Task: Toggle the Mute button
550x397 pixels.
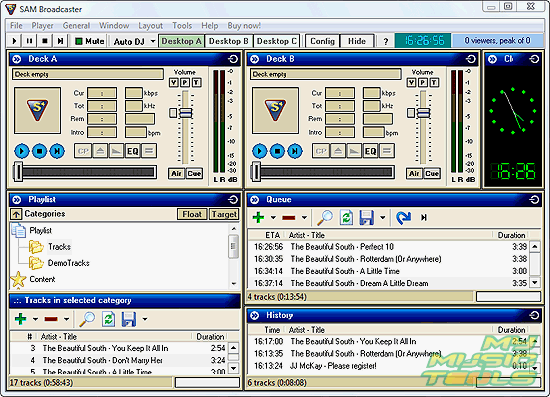Action: pyautogui.click(x=90, y=41)
